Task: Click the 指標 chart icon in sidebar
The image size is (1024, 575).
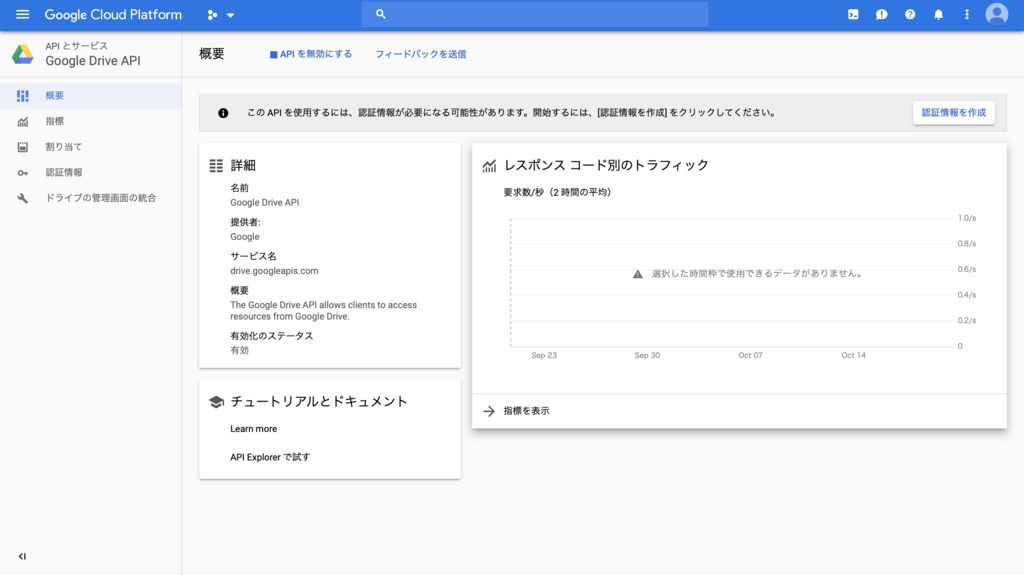Action: coord(23,122)
